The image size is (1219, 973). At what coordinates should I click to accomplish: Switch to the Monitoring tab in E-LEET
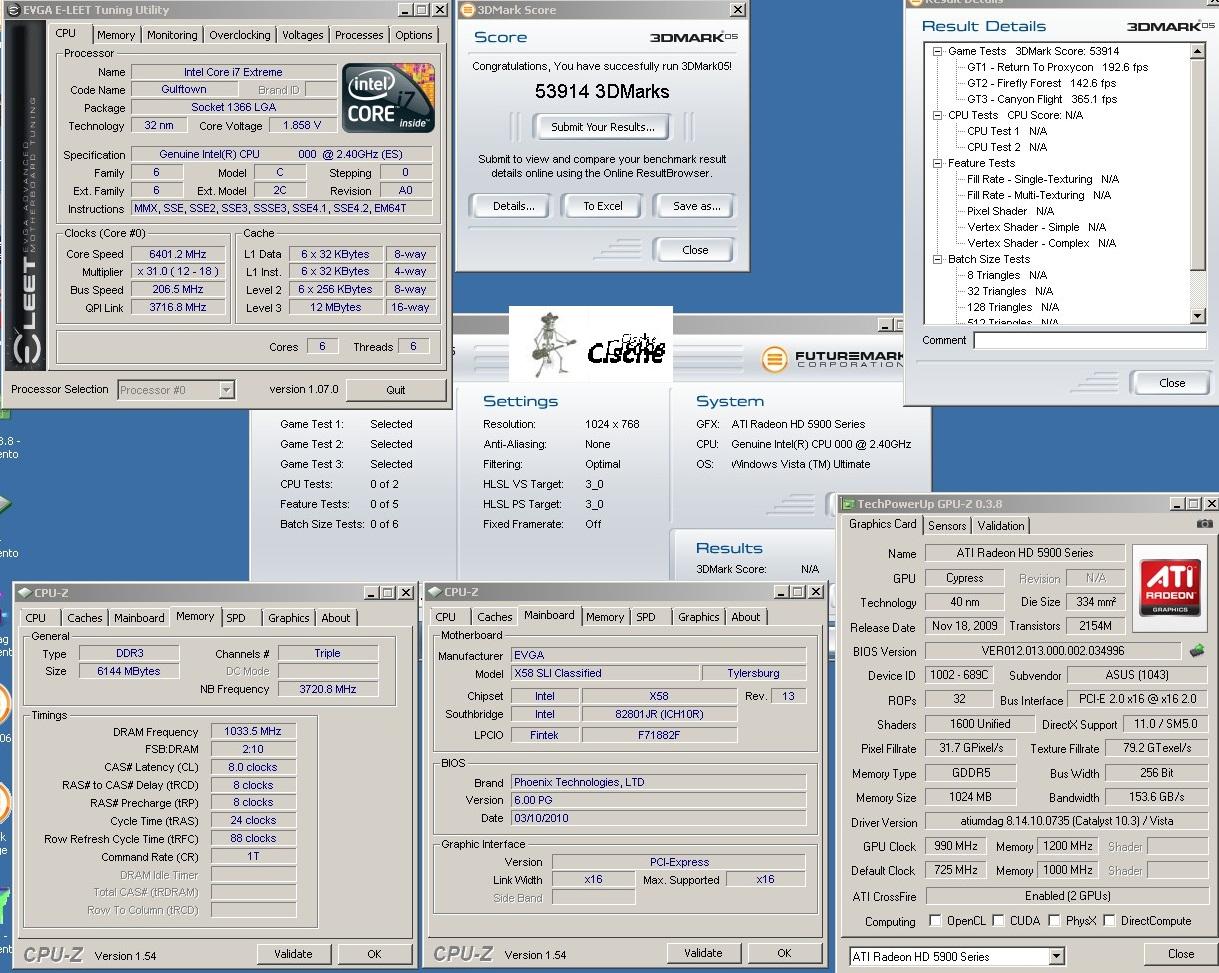point(172,35)
